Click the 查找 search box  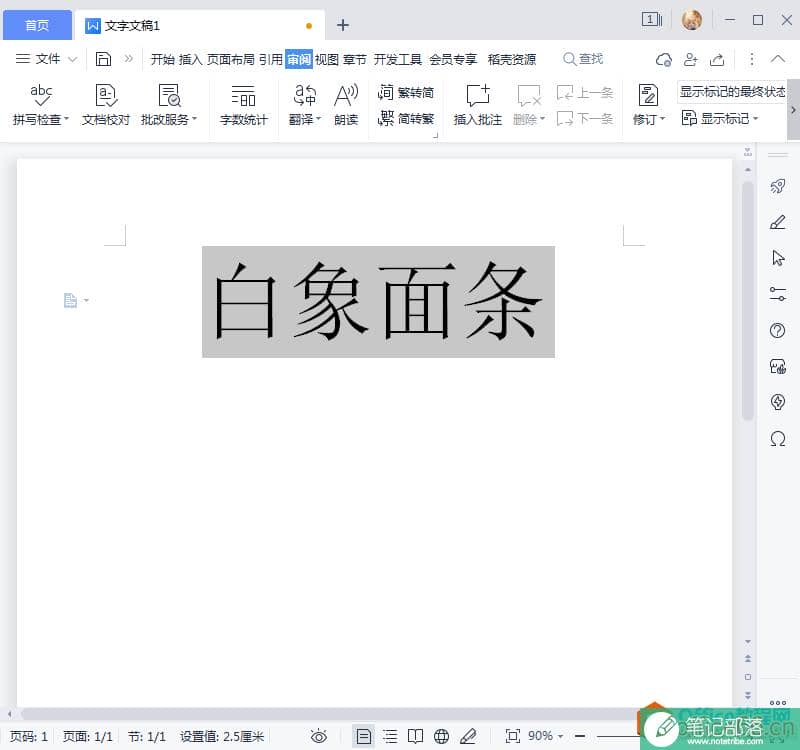[583, 59]
